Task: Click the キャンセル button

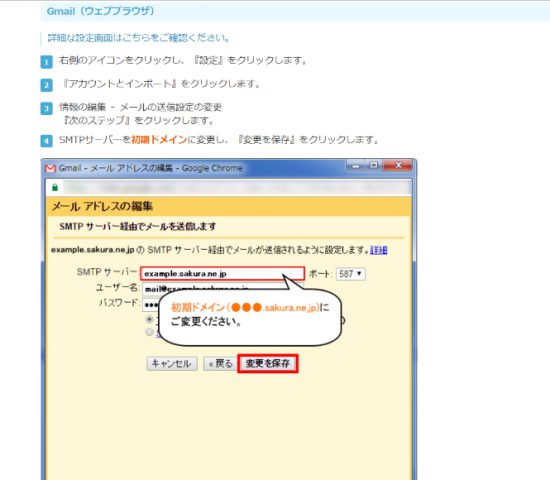Action: 172,364
